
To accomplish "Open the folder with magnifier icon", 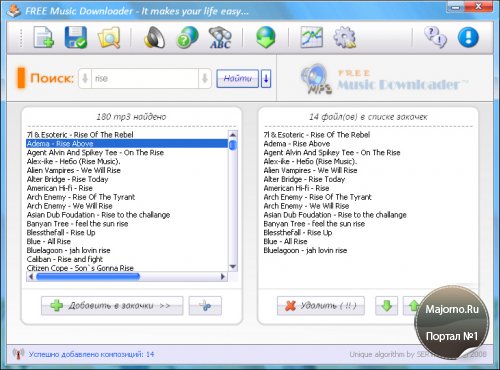I will [109, 37].
